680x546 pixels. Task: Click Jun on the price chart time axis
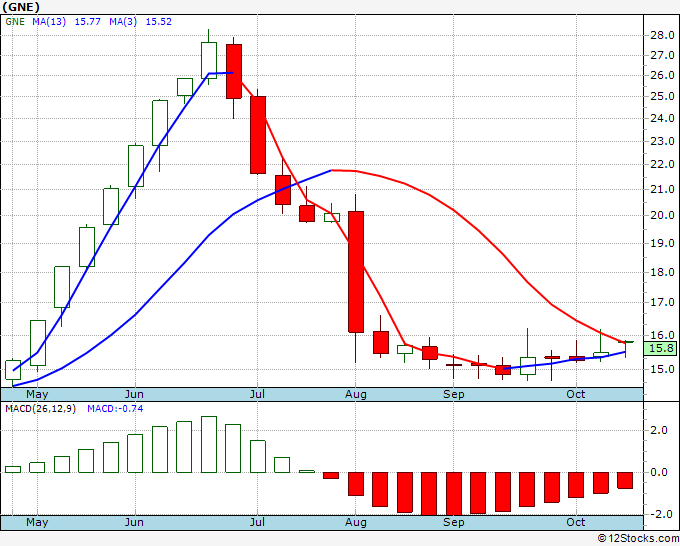click(134, 395)
